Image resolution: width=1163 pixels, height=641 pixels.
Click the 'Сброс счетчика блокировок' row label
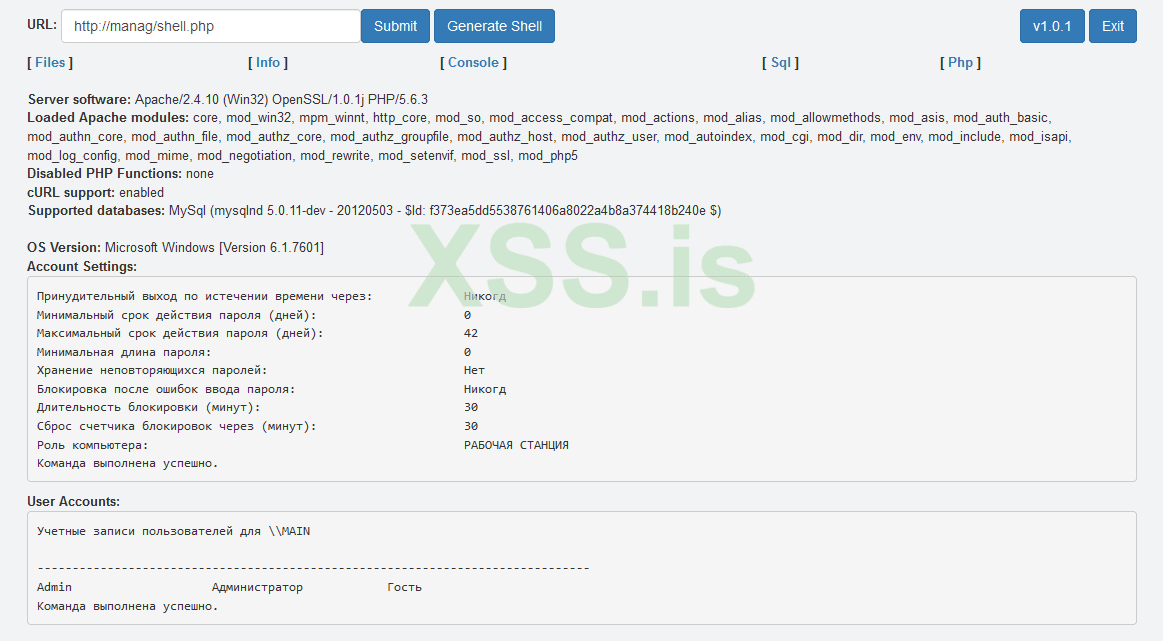tap(177, 426)
